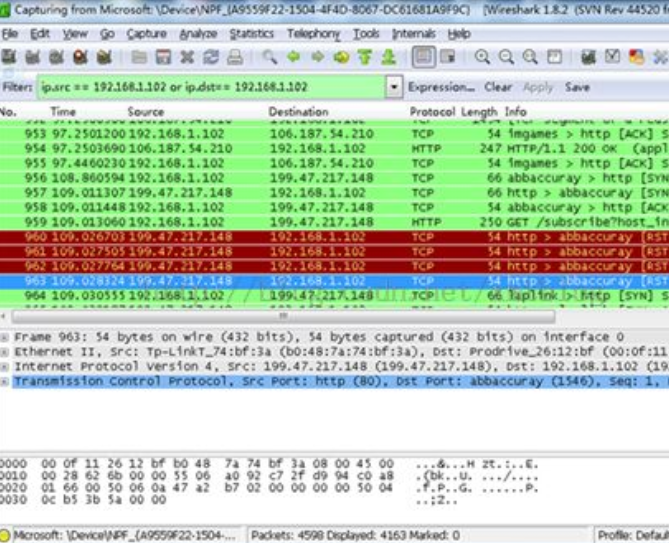Select packet 964 laplink SYN row

pyautogui.click(x=334, y=295)
